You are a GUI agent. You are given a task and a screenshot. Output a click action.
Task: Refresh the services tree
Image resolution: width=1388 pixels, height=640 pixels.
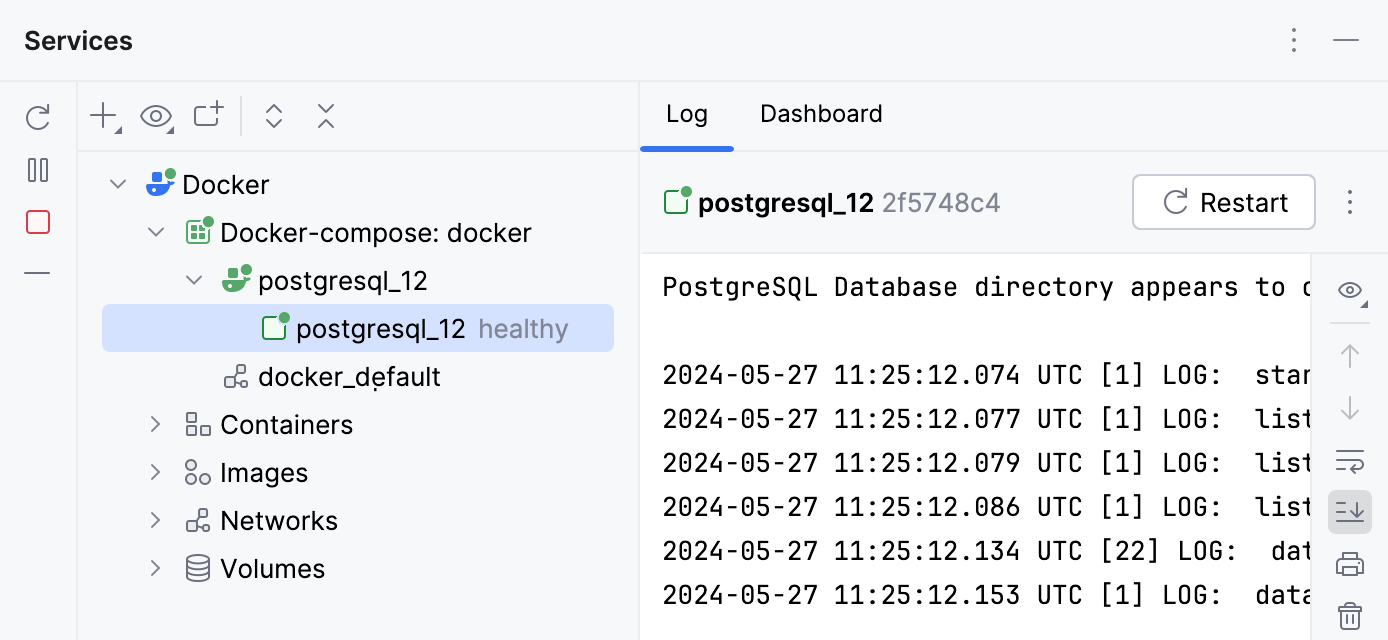(x=37, y=117)
